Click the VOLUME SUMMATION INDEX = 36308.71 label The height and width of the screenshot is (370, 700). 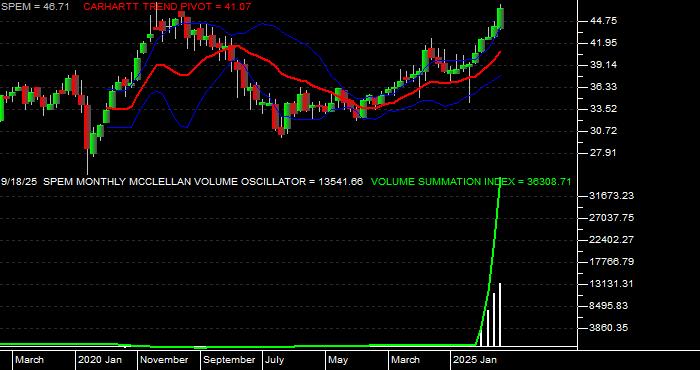(471, 182)
